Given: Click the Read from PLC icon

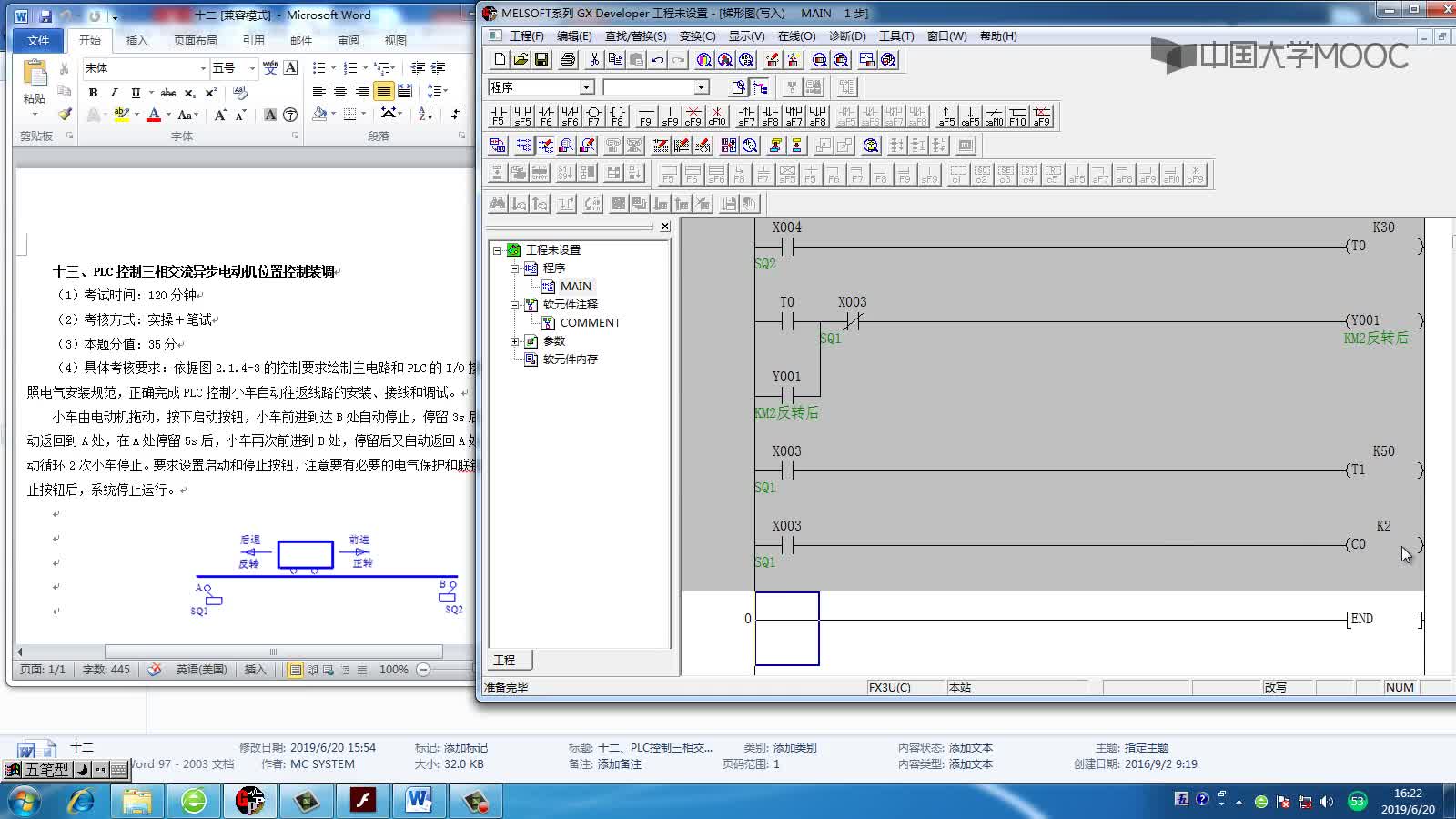Looking at the screenshot, I should point(793,60).
